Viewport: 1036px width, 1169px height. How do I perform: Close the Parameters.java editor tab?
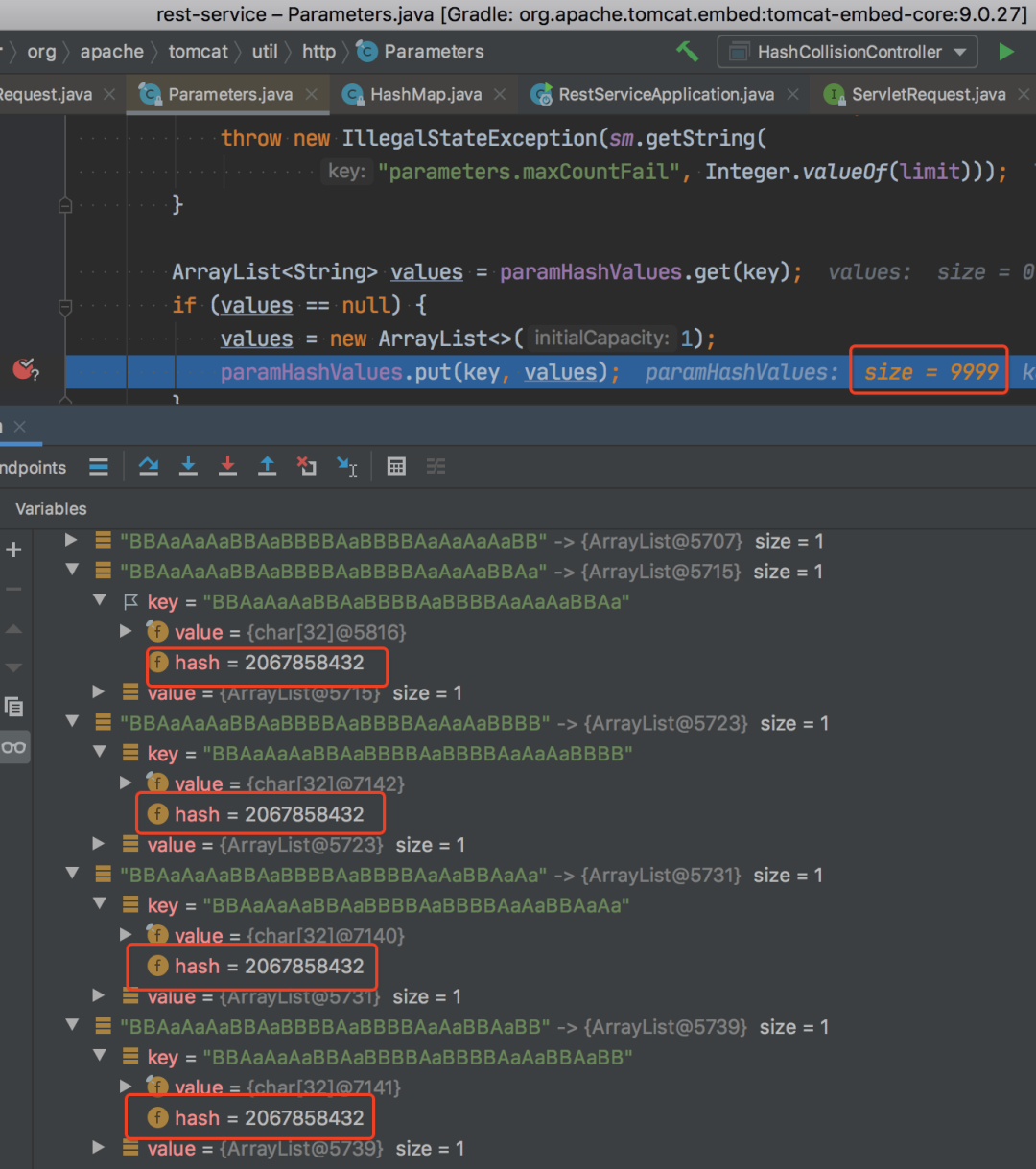click(x=312, y=94)
